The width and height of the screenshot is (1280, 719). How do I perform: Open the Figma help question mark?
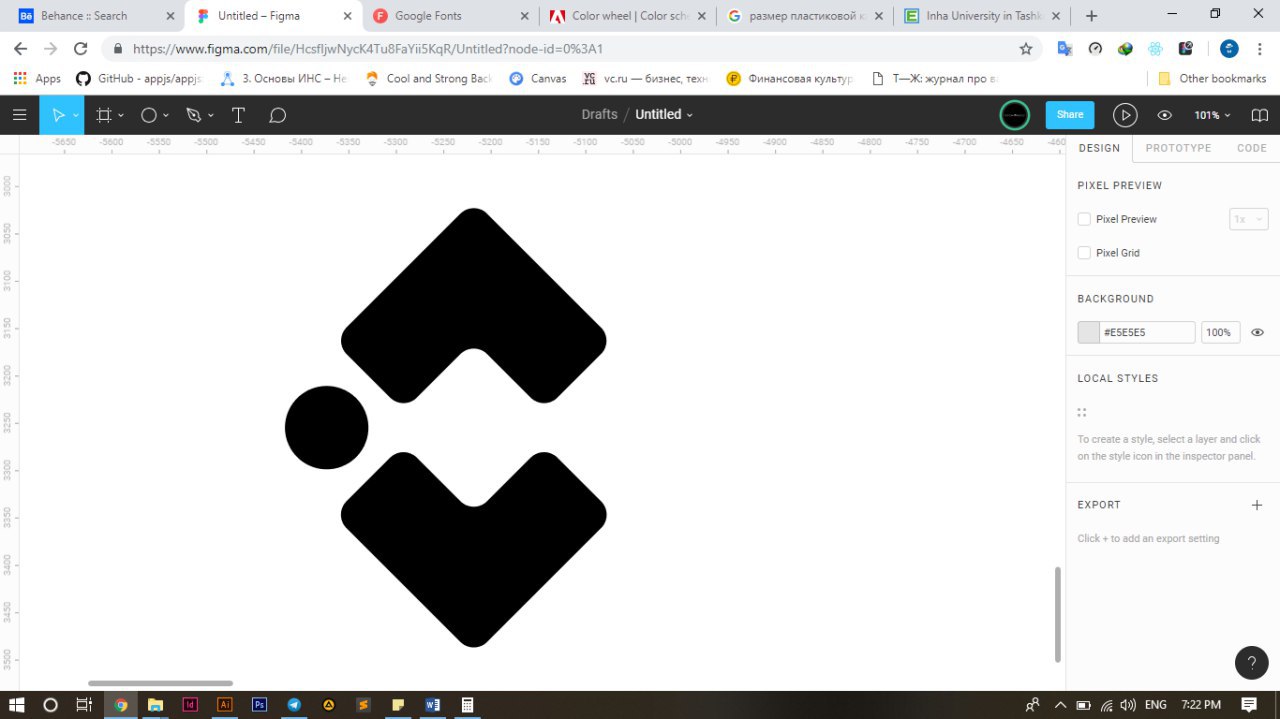pos(1252,663)
